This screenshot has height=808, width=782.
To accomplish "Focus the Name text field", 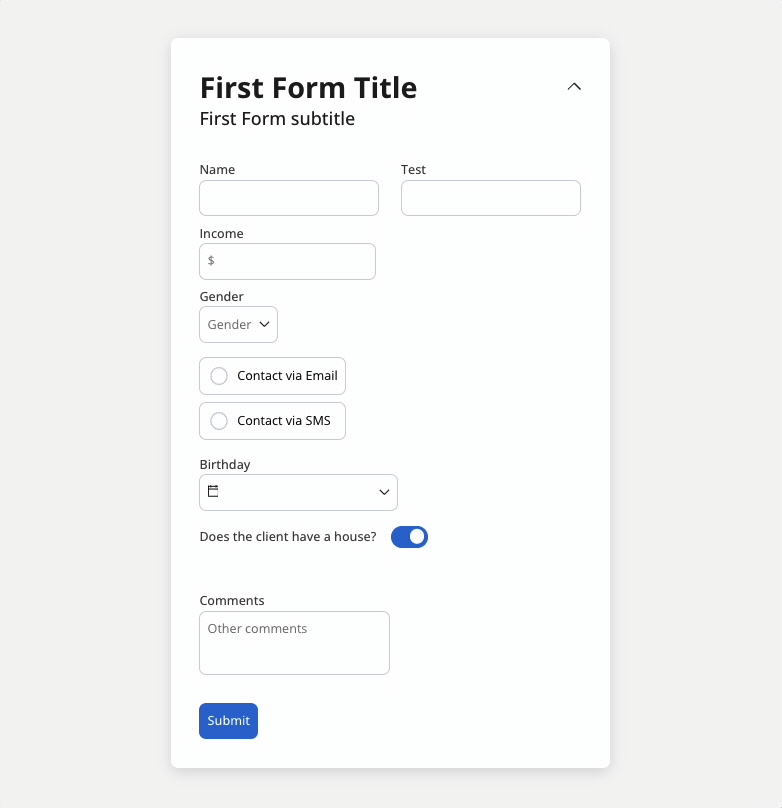I will coord(289,198).
